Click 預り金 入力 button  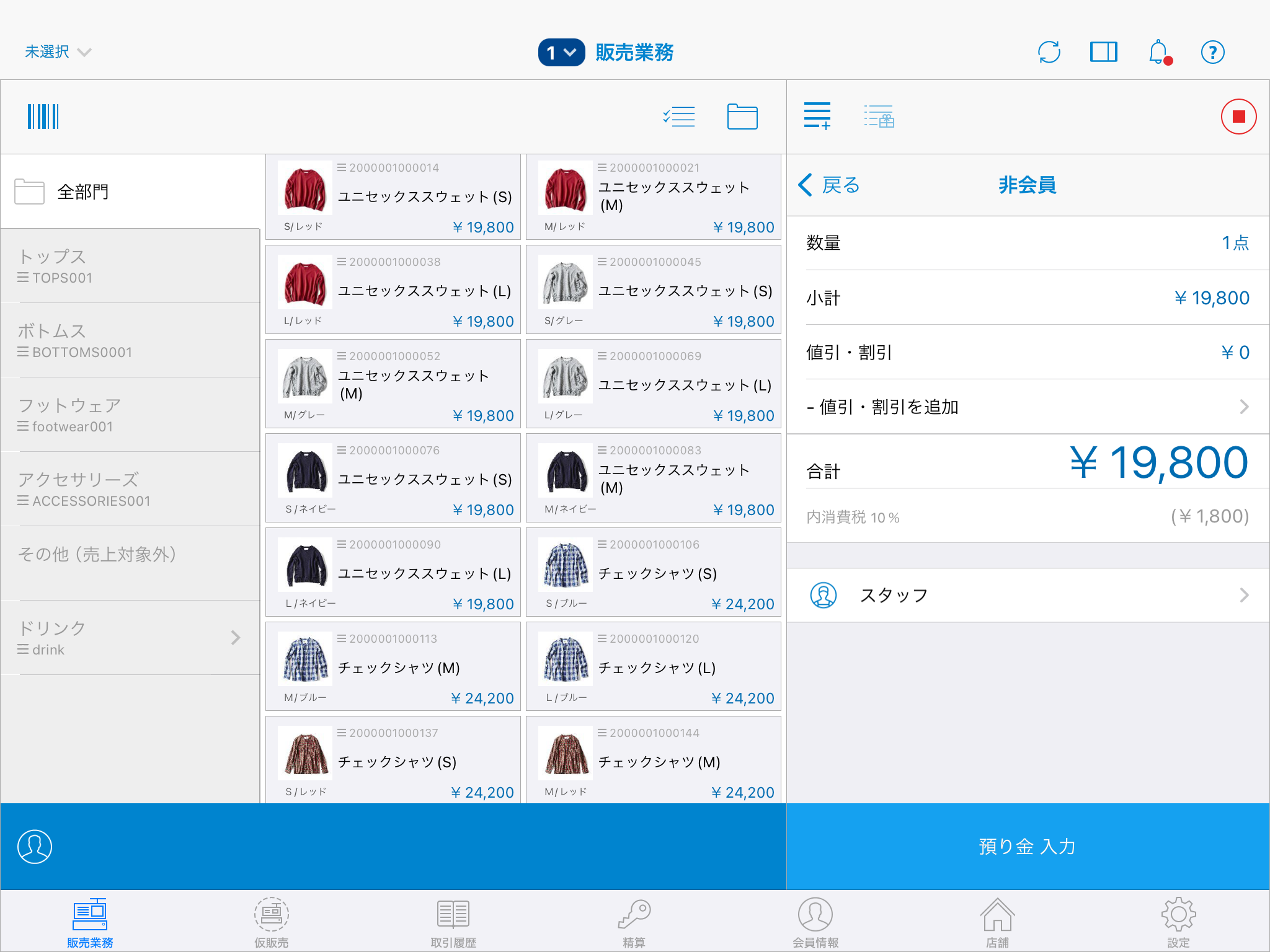[x=1028, y=847]
